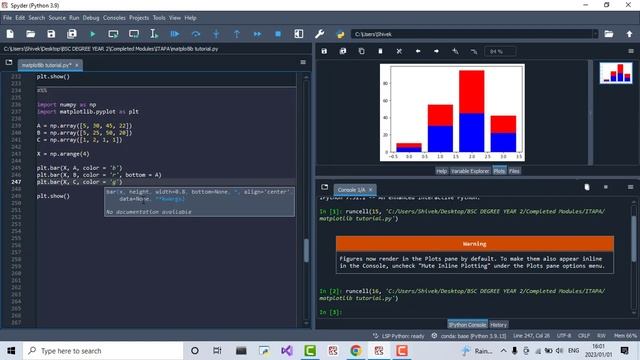The image size is (640, 360).
Task: Run cell and advance icon
Action: click(x=134, y=34)
